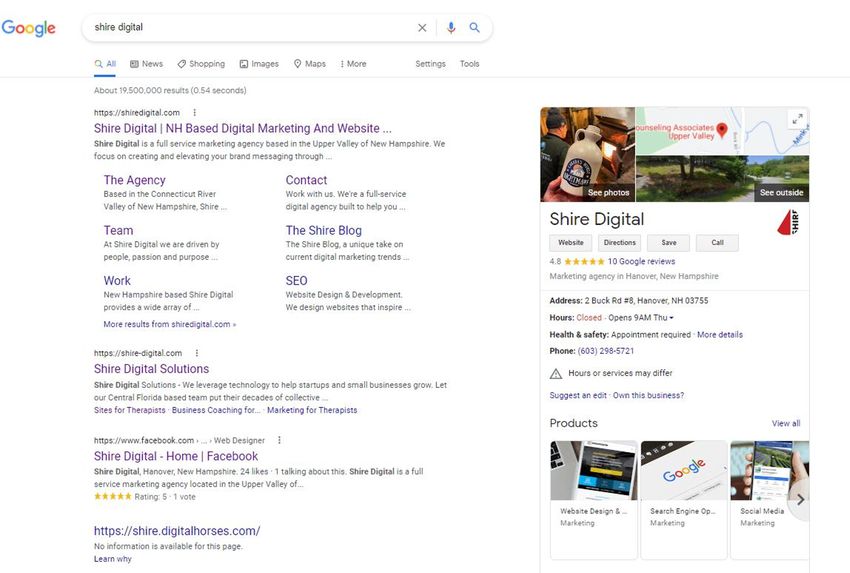This screenshot has width=850, height=573.
Task: Open The Shire Blog sitelink
Action: 324,230
